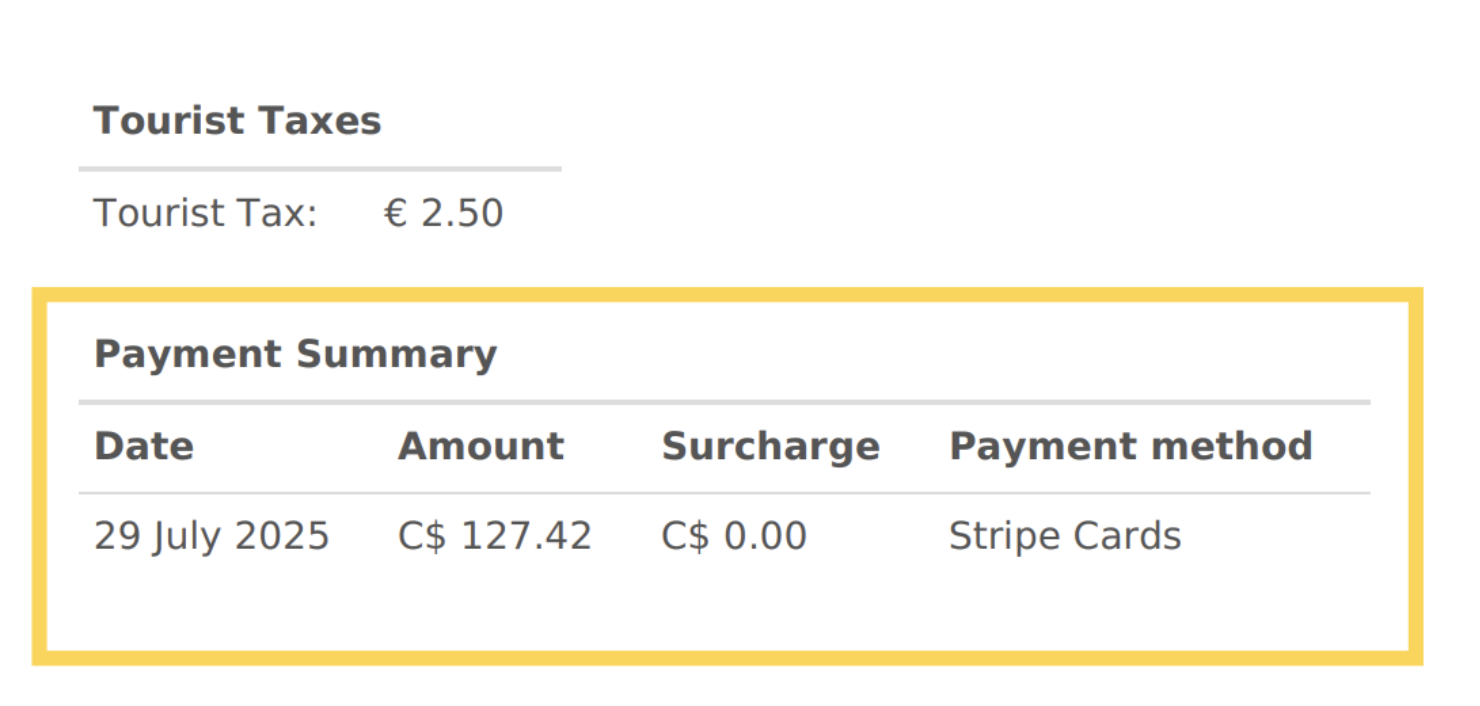Click the divider line under Payment Summary heading
Screen dimensions: 1480x706
point(724,403)
